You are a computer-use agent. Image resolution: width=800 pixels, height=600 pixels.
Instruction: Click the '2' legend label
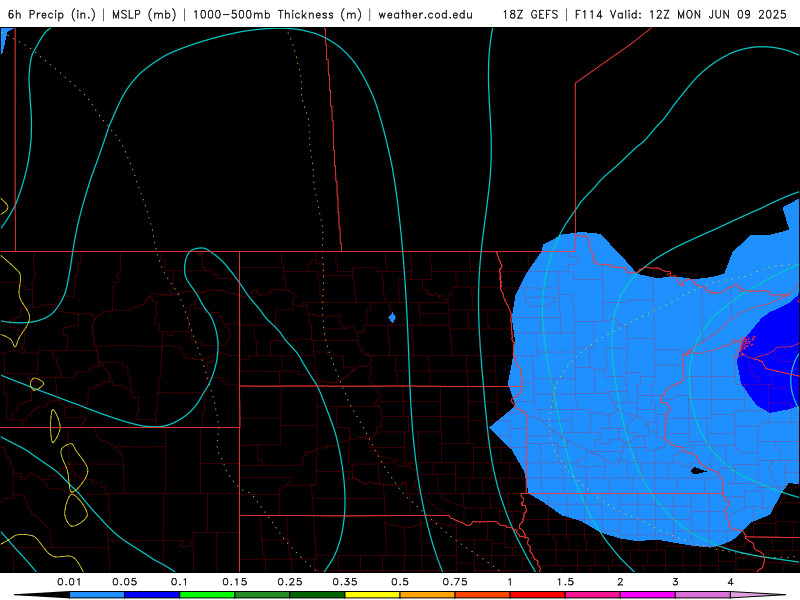tap(620, 582)
